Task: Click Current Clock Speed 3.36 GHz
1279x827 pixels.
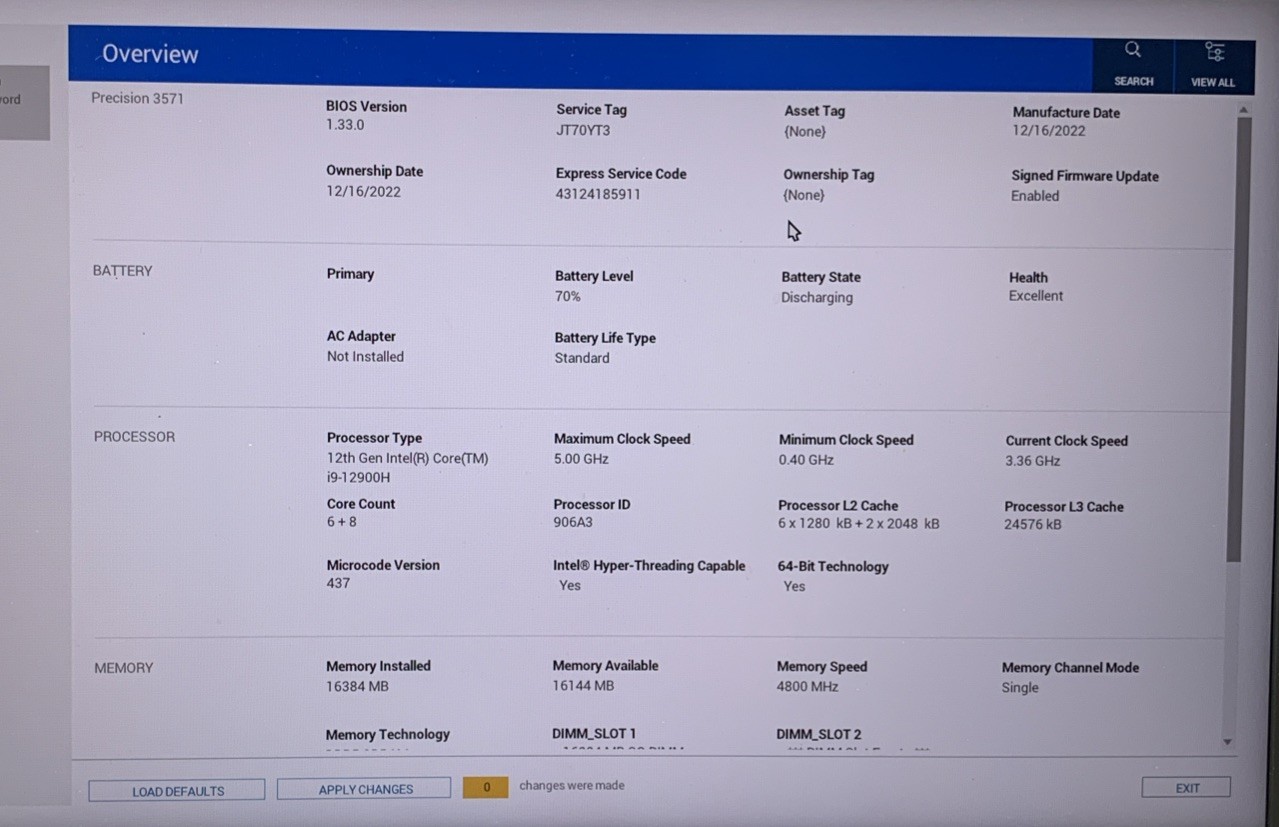Action: tap(1033, 461)
